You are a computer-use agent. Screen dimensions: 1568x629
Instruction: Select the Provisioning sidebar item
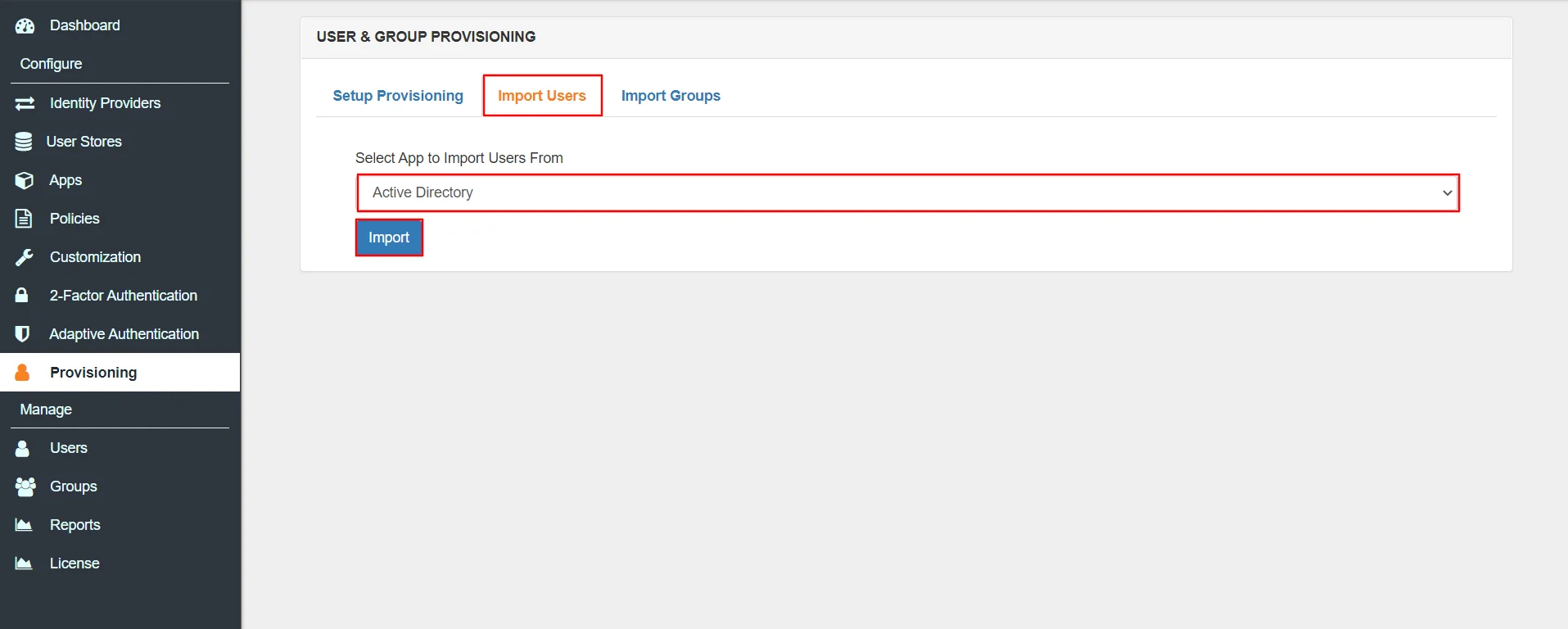(x=120, y=373)
